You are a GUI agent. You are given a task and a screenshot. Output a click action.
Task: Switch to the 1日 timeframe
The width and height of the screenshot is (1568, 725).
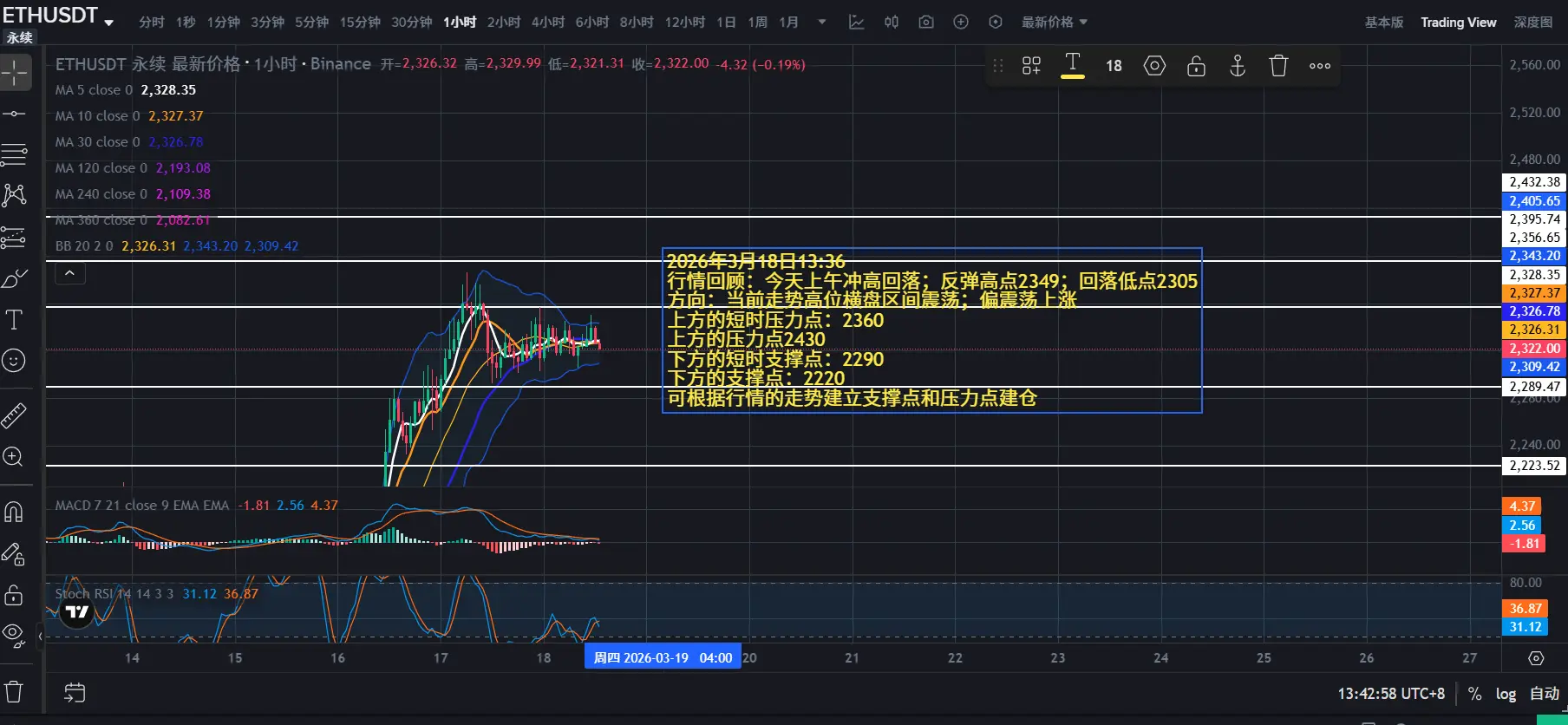tap(726, 23)
